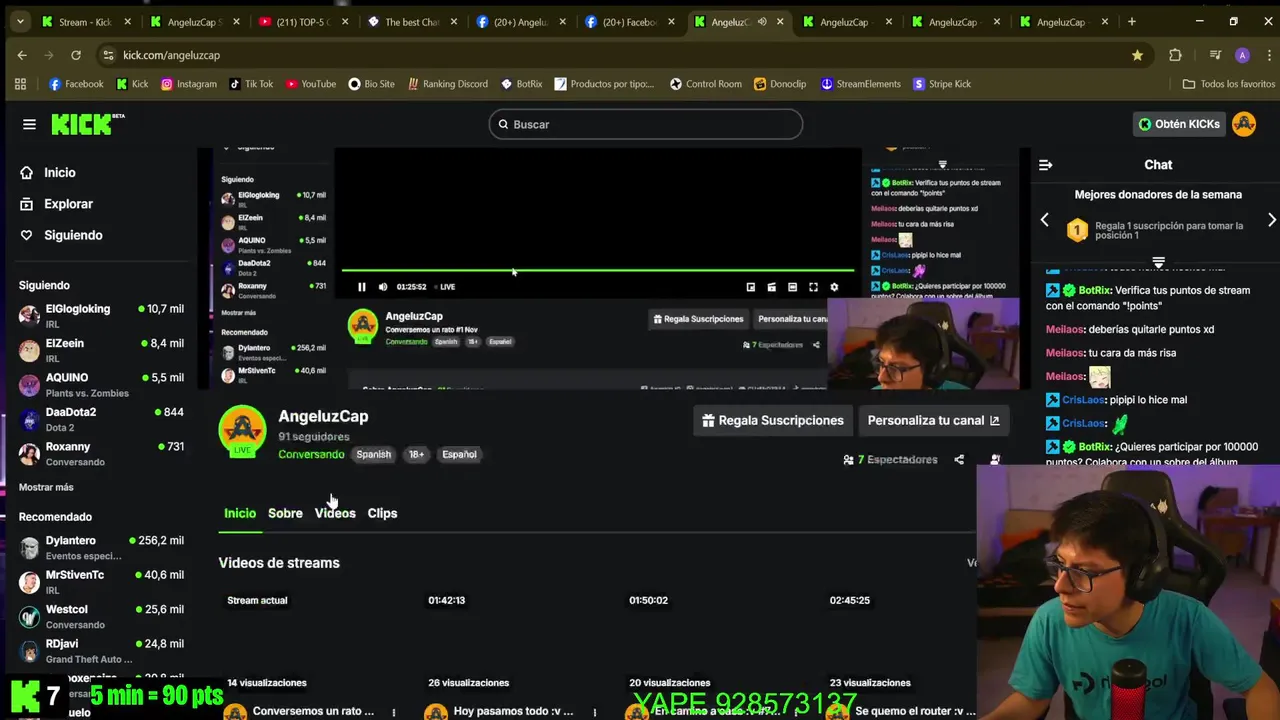Viewport: 1280px width, 720px height.
Task: Click the browser address bar URL
Action: tap(171, 55)
